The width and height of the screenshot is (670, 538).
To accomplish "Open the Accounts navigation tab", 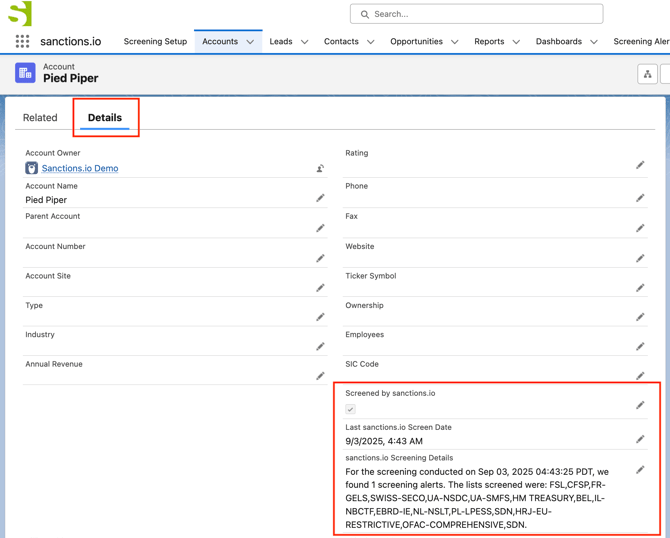I will click(220, 41).
